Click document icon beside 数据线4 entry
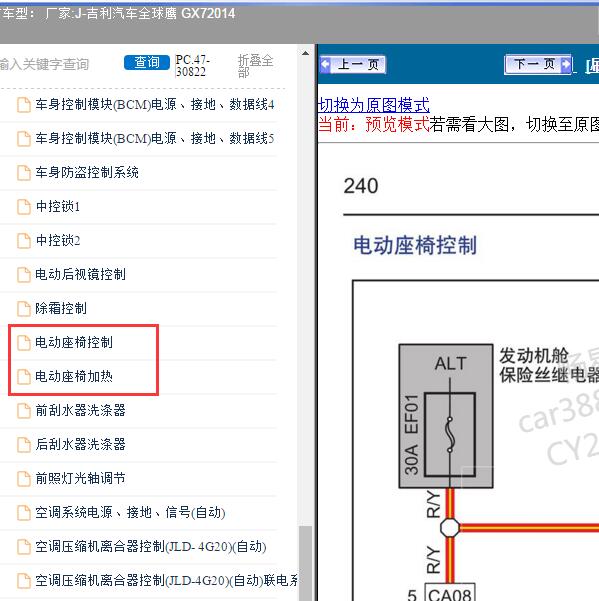The width and height of the screenshot is (599, 601). click(x=24, y=105)
